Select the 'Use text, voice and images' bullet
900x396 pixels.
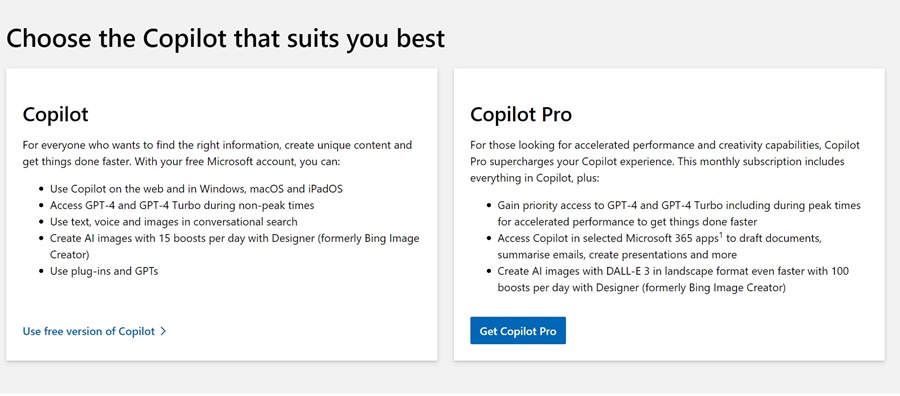[173, 222]
